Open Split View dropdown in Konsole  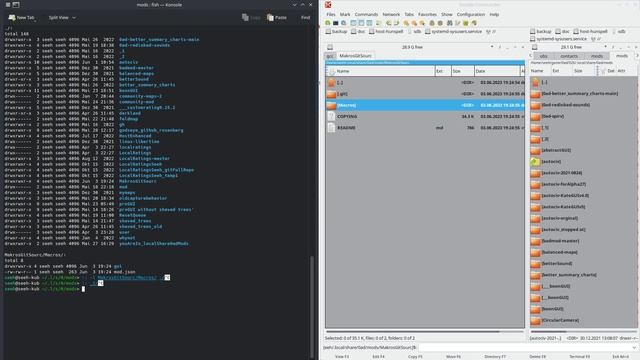tap(62, 18)
